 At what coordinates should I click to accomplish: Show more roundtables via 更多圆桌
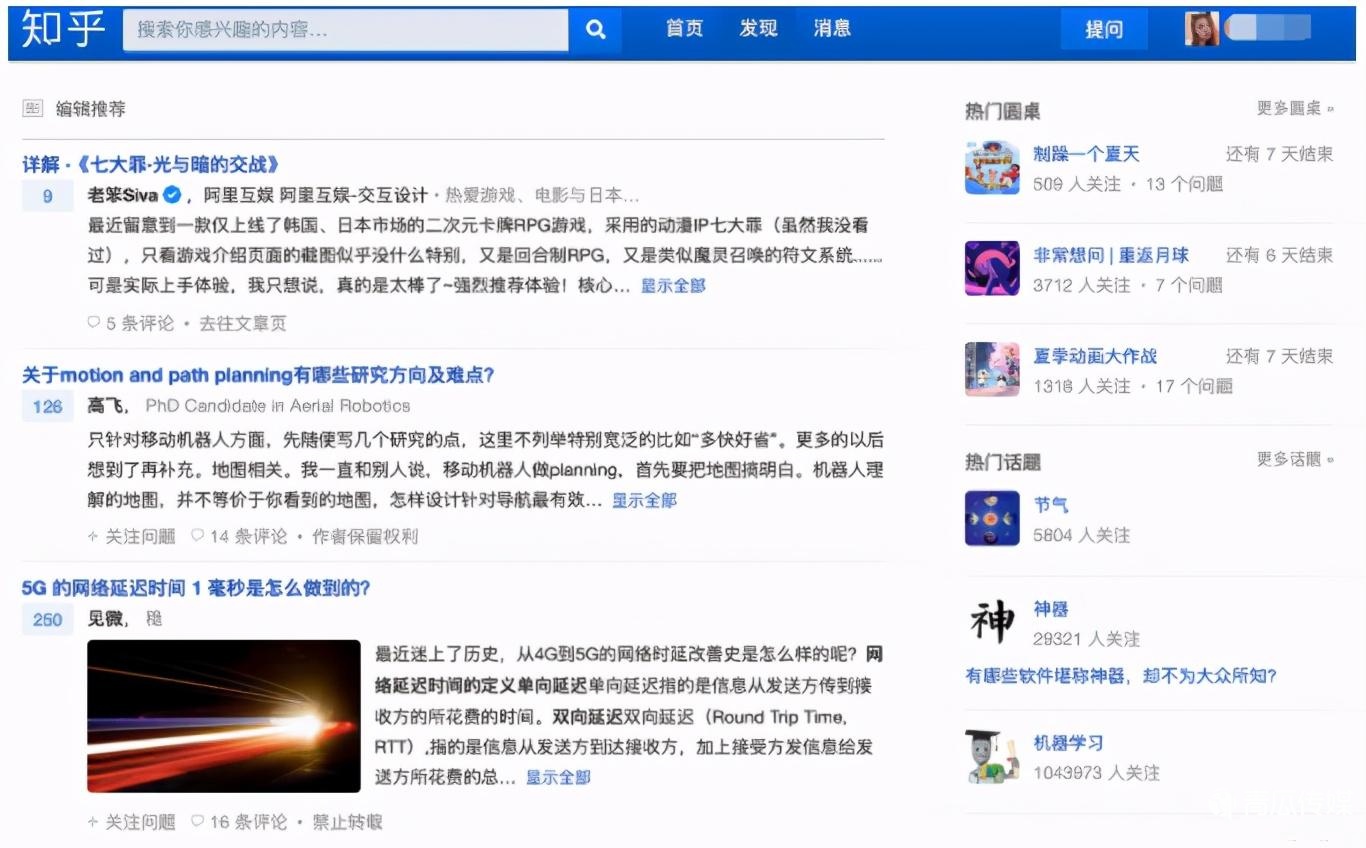pos(1294,108)
